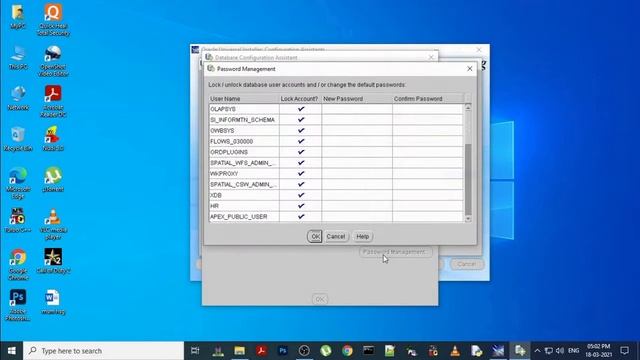
Task: Select the Recycle Bin desktop icon
Action: 18,139
